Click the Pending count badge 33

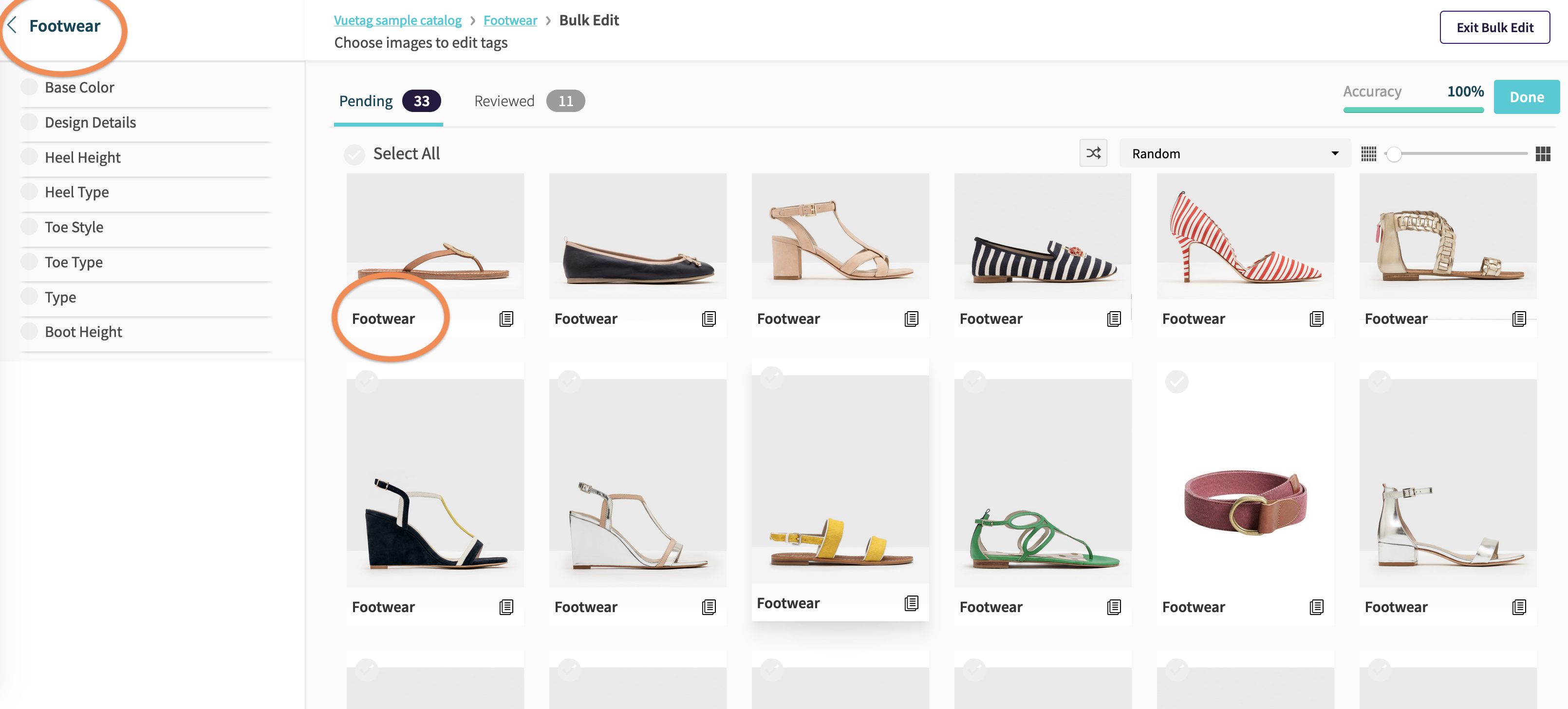tap(421, 101)
